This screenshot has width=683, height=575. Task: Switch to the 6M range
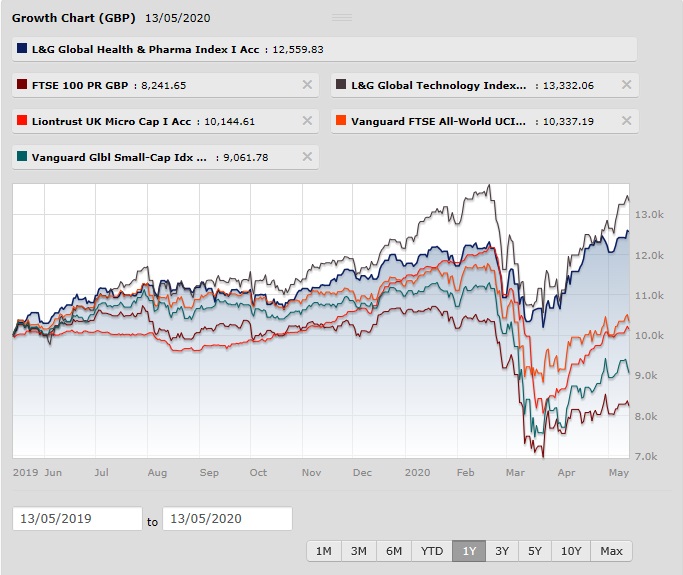point(394,551)
